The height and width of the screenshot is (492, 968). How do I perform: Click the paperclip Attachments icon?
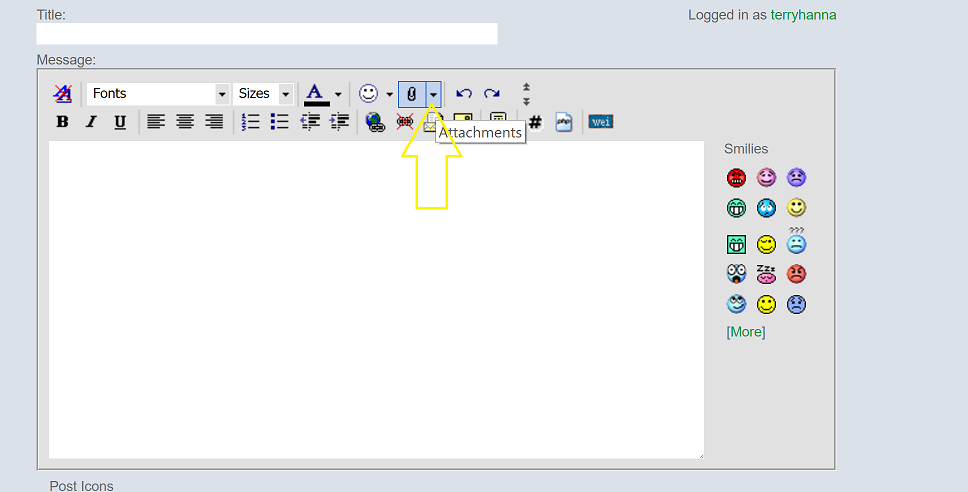pyautogui.click(x=411, y=93)
